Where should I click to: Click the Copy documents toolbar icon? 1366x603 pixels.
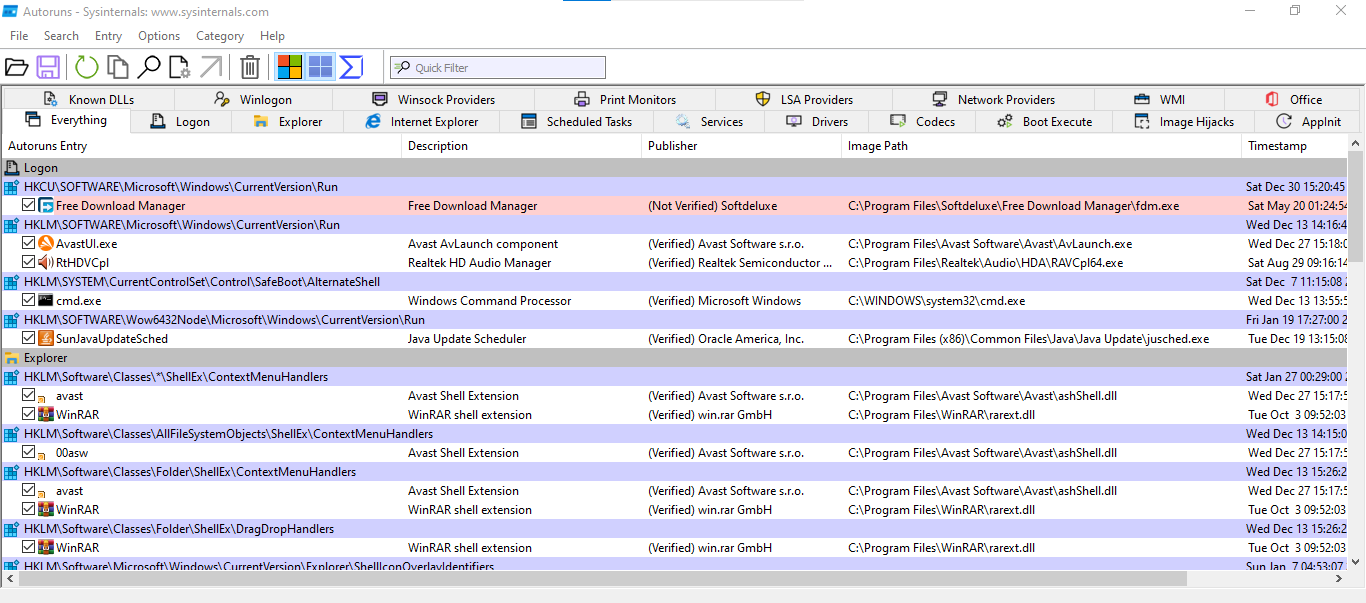(118, 67)
